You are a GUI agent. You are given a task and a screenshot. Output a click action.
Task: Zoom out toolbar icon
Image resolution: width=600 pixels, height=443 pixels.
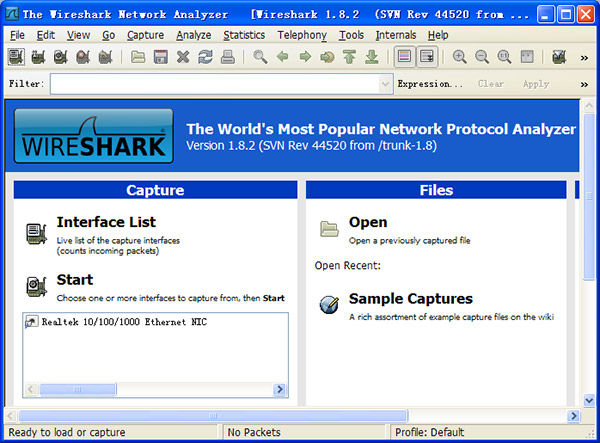(482, 57)
